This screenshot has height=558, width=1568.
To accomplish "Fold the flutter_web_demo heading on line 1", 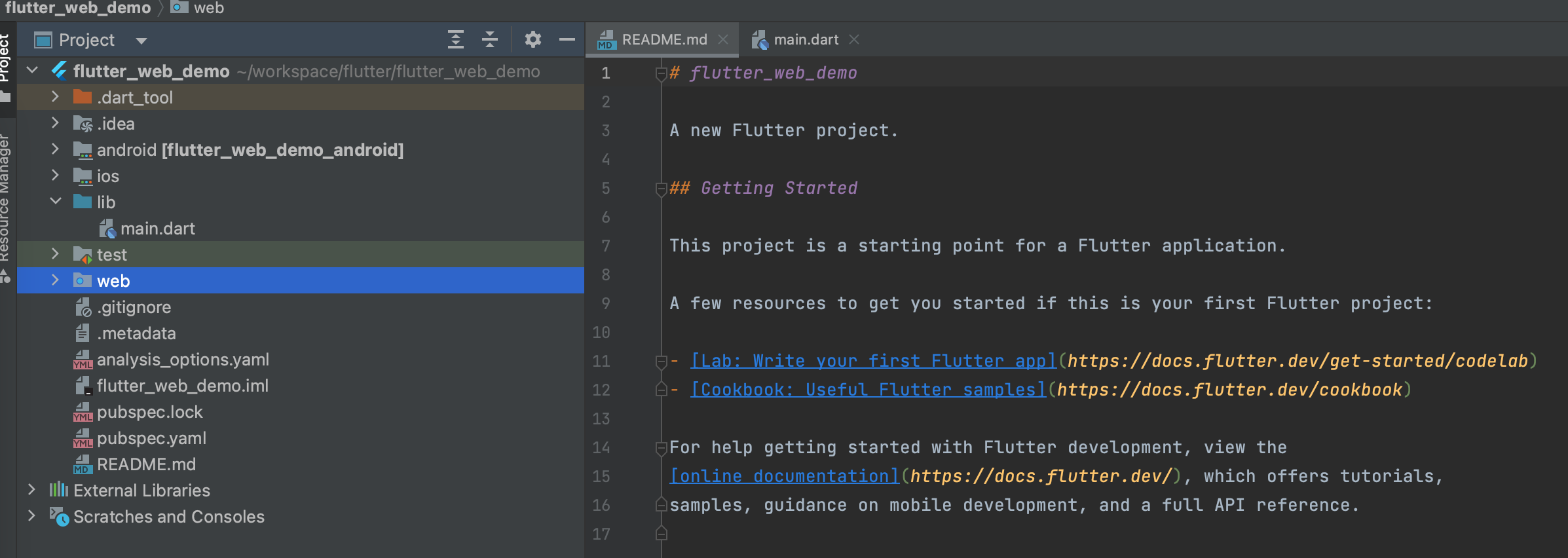I will 661,73.
